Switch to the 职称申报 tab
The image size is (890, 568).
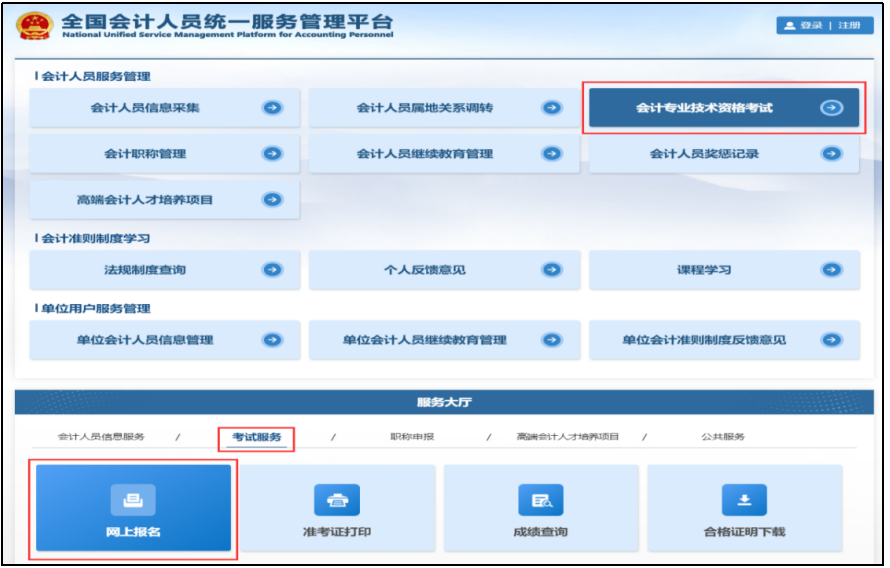pyautogui.click(x=412, y=437)
